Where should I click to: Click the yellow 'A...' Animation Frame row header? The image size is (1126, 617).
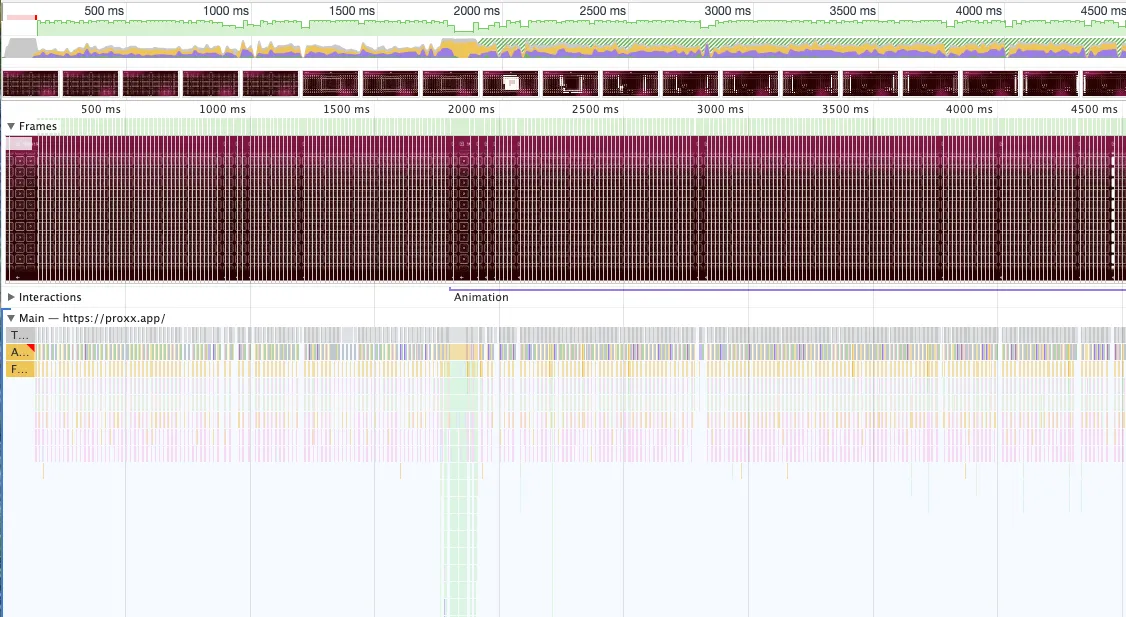(16, 351)
